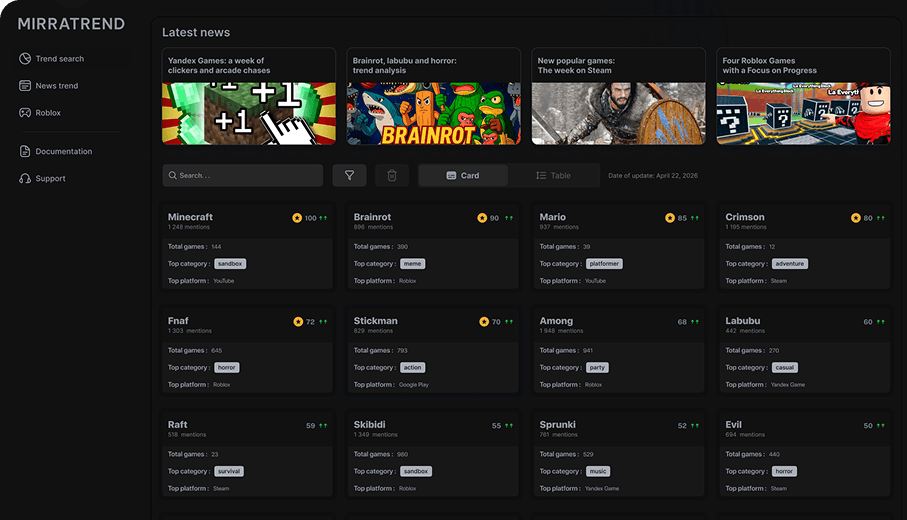Click the trash delete icon
The width and height of the screenshot is (907, 520).
pyautogui.click(x=392, y=176)
